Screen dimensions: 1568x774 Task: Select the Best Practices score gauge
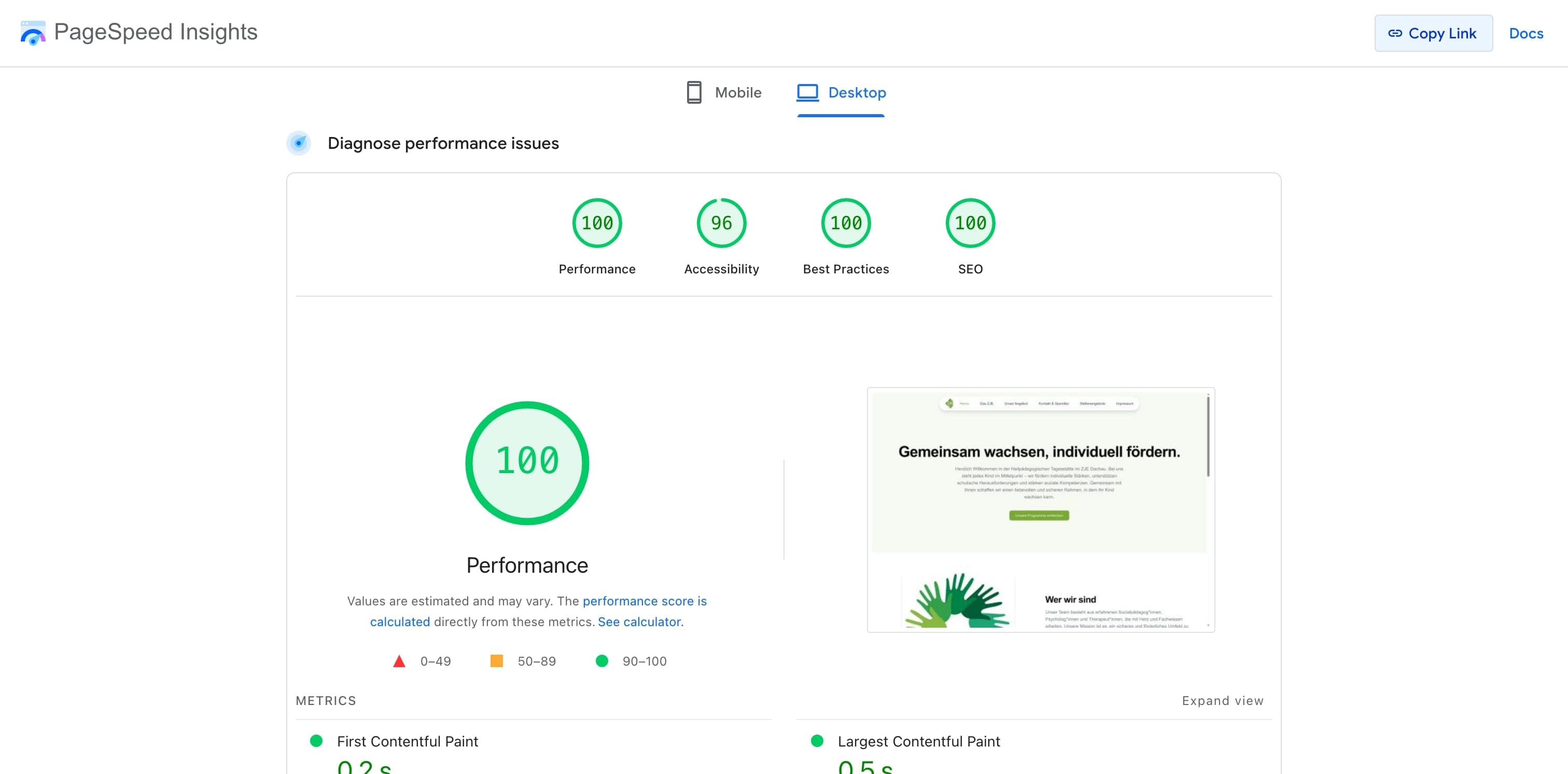(846, 223)
